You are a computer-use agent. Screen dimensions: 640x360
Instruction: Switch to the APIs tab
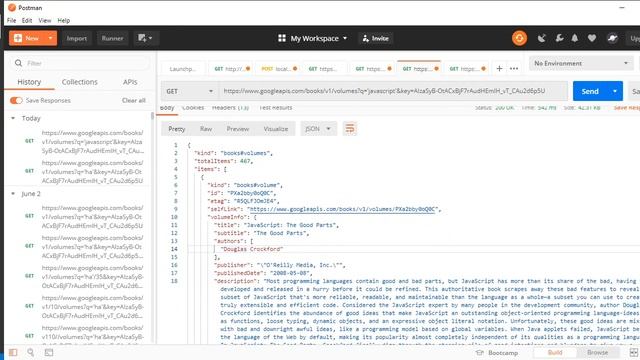coord(130,82)
